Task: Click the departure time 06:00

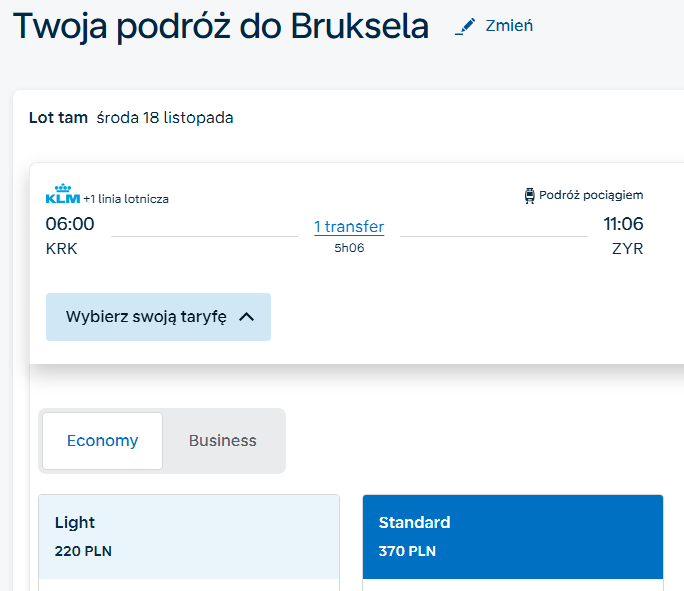Action: click(x=70, y=224)
